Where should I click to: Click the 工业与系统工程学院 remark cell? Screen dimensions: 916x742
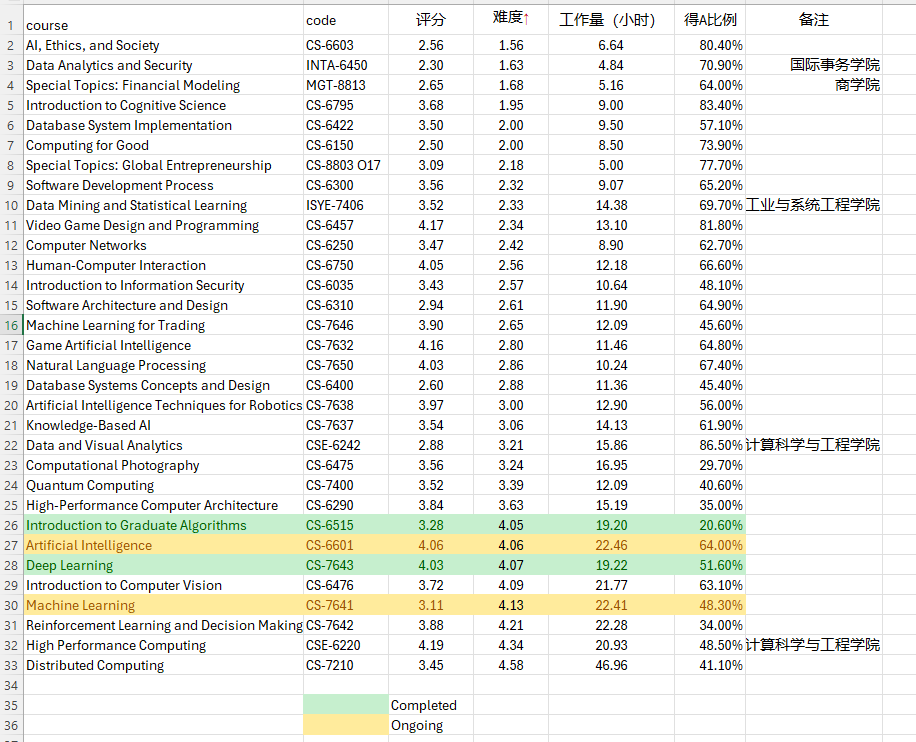point(813,205)
